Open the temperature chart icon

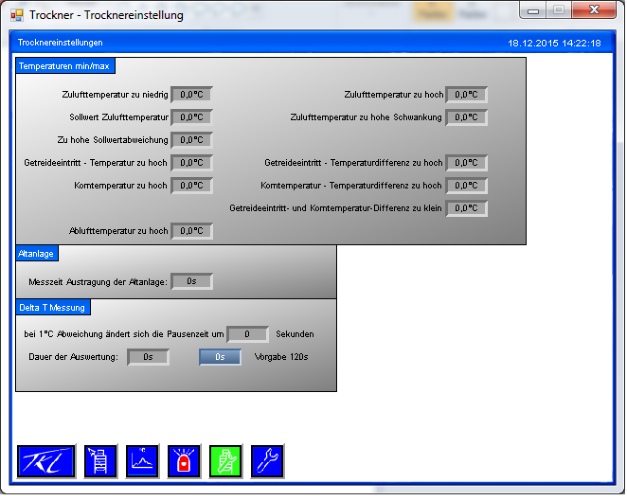(x=142, y=461)
